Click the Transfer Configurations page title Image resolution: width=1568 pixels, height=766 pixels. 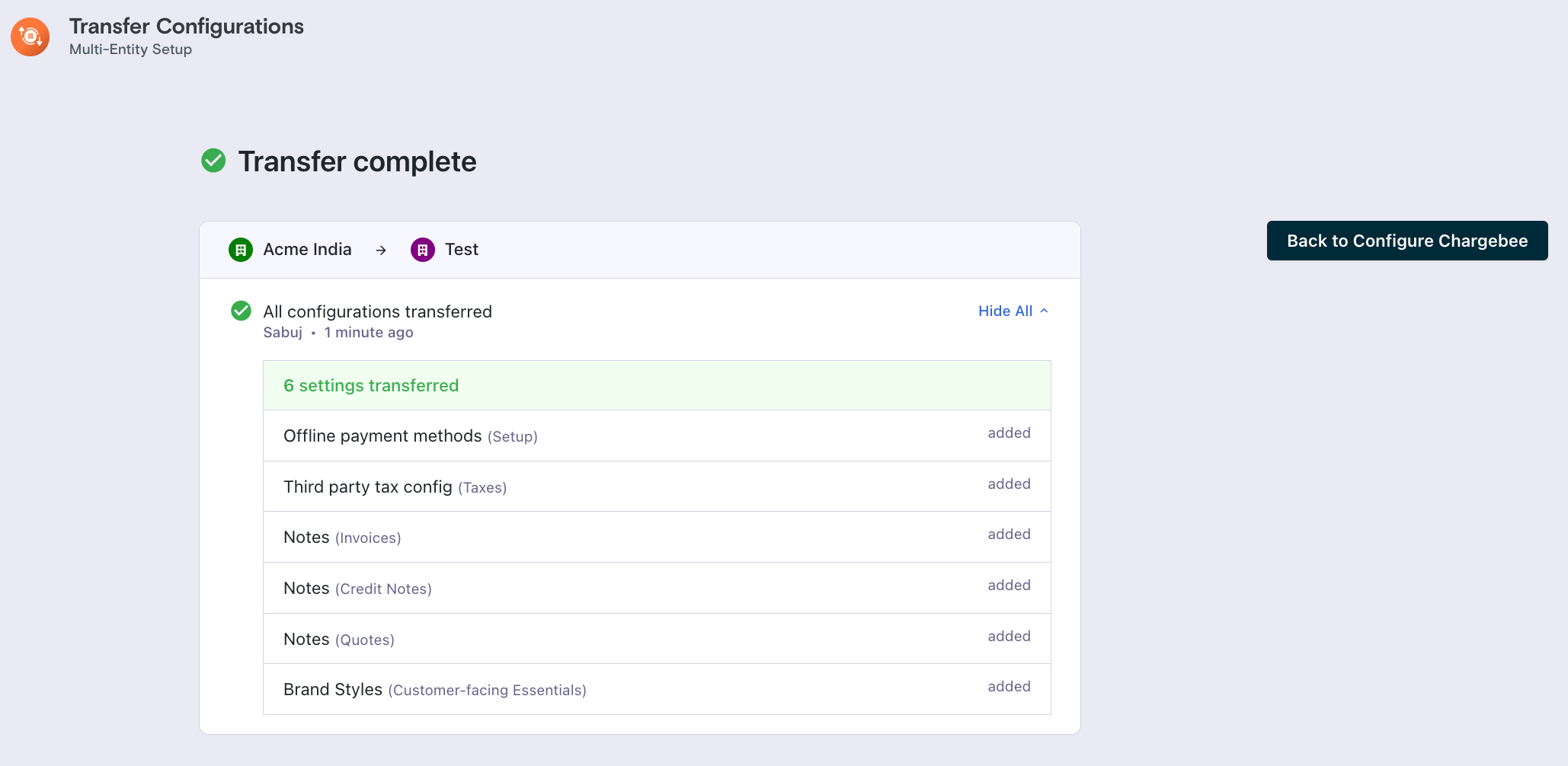coord(186,27)
